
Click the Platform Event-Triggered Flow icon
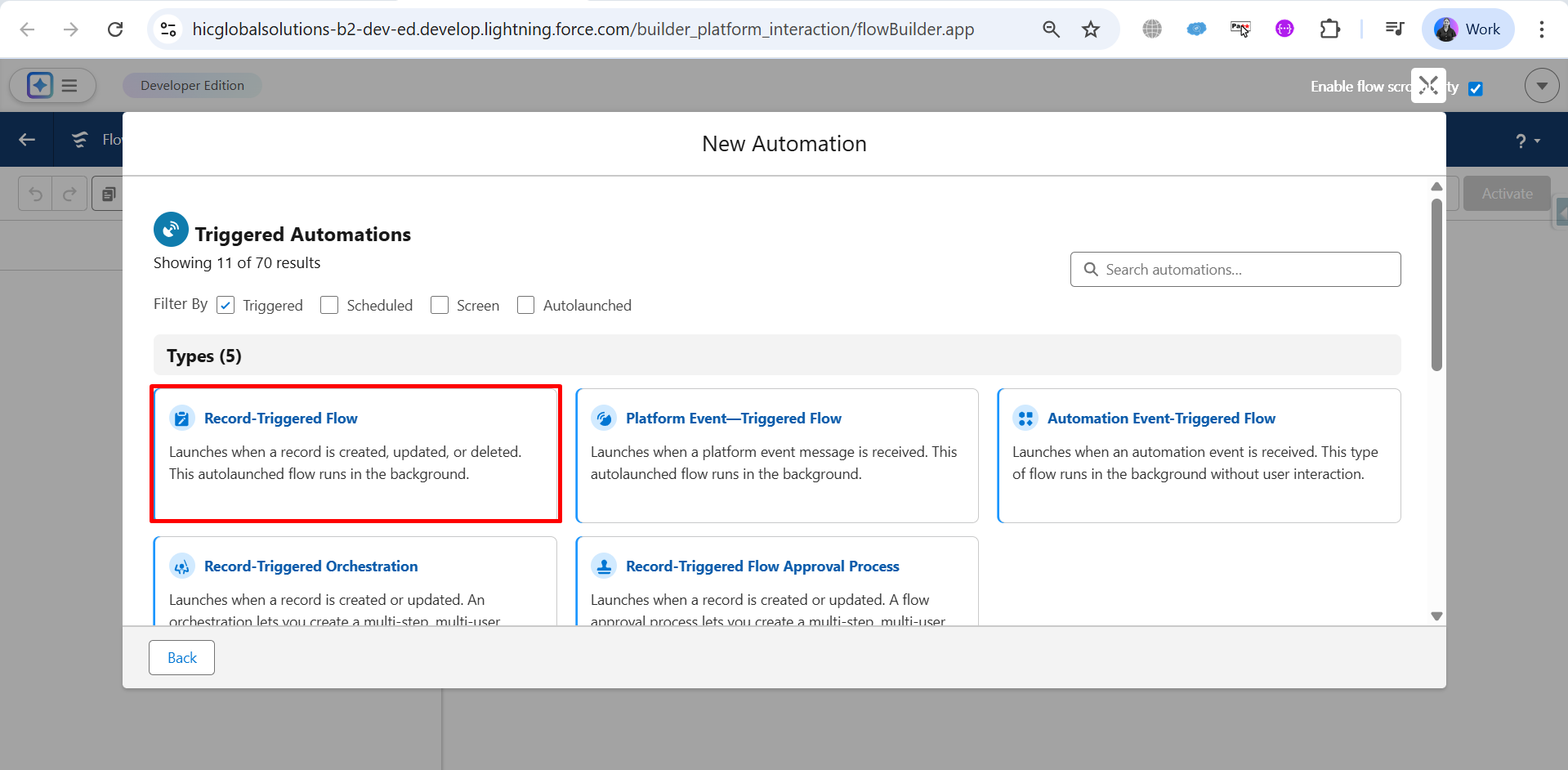click(604, 419)
